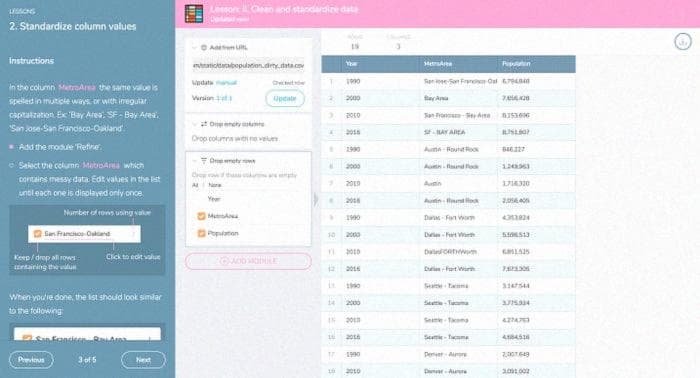Collapse the Drop empty columns module
This screenshot has width=700, height=378.
[194, 124]
